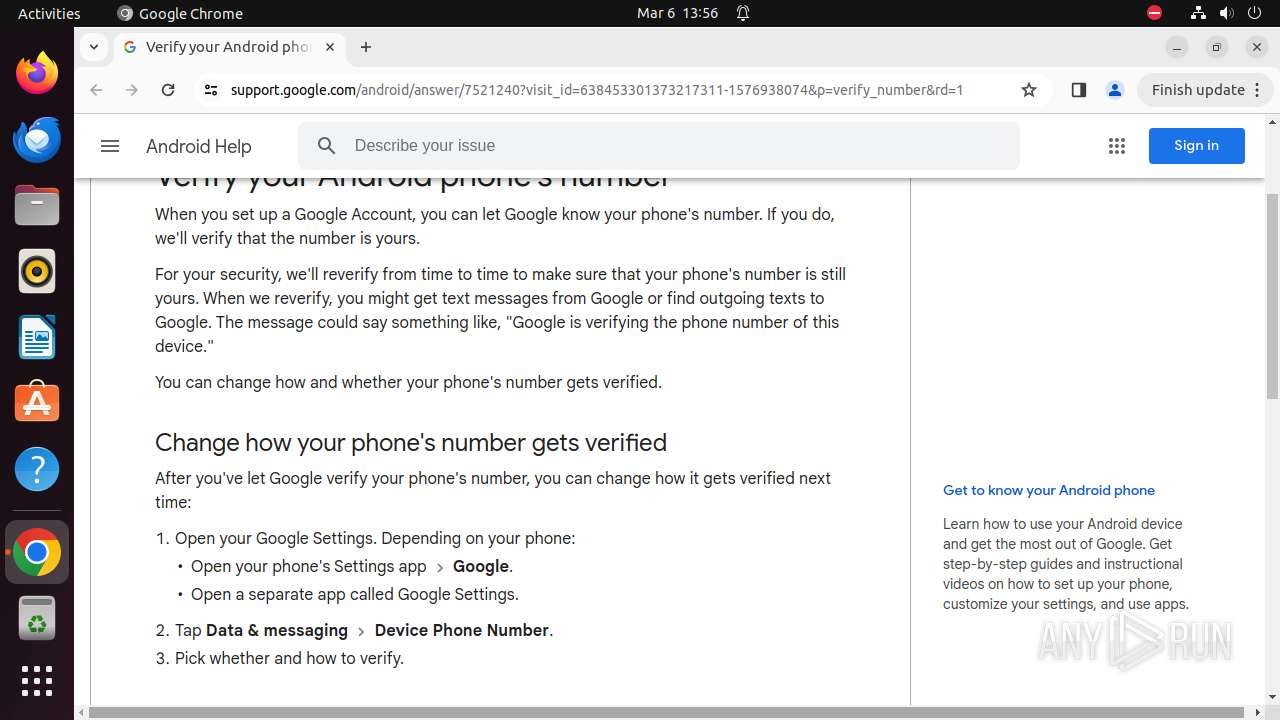View site information icon in address bar
Image resolution: width=1280 pixels, height=720 pixels.
210,90
